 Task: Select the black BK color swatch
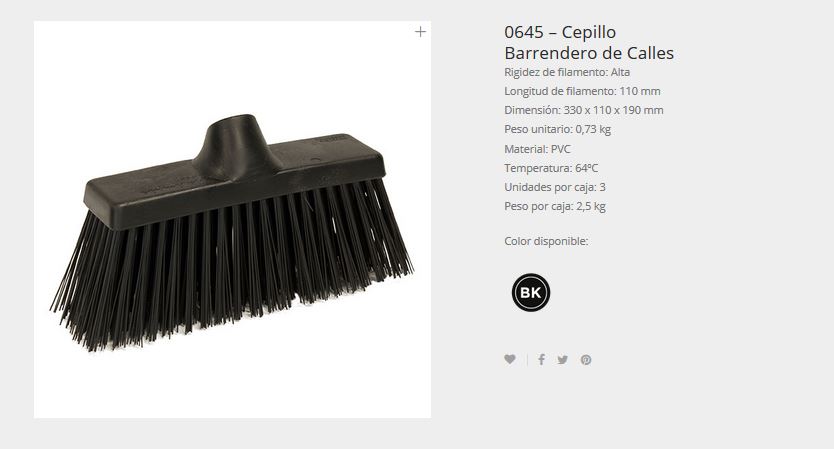[x=531, y=293]
